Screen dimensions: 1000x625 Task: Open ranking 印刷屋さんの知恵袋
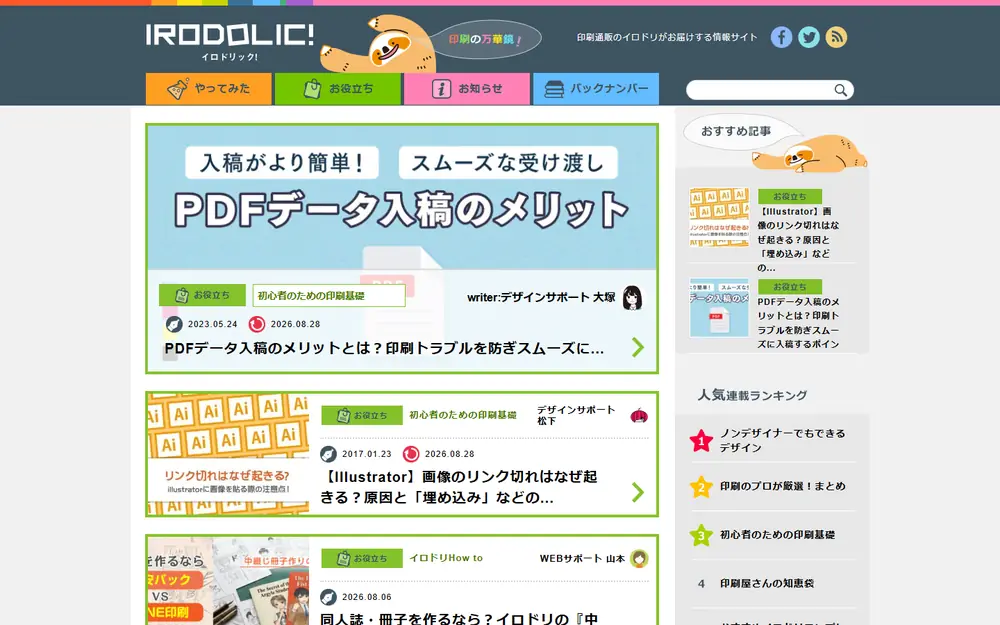pos(767,583)
